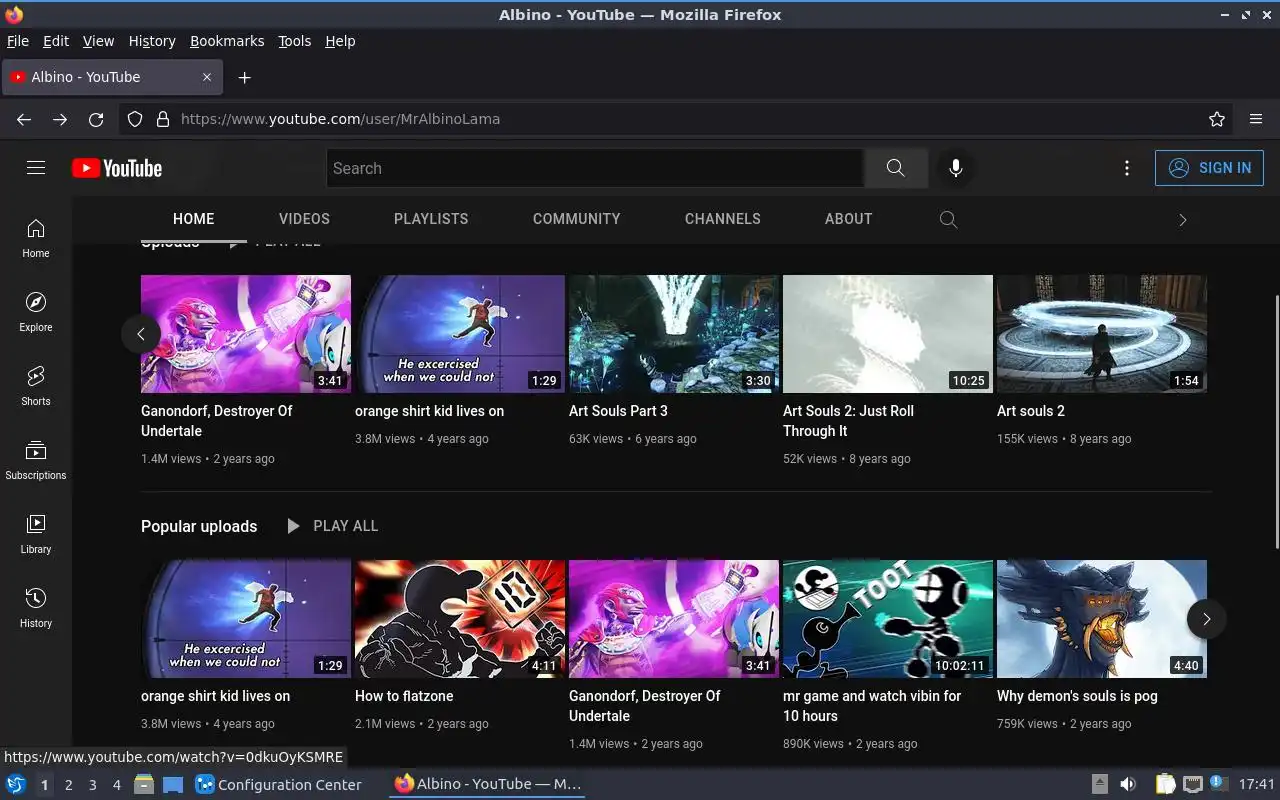Switch to the PLAYLISTS tab
The width and height of the screenshot is (1280, 800).
point(431,219)
